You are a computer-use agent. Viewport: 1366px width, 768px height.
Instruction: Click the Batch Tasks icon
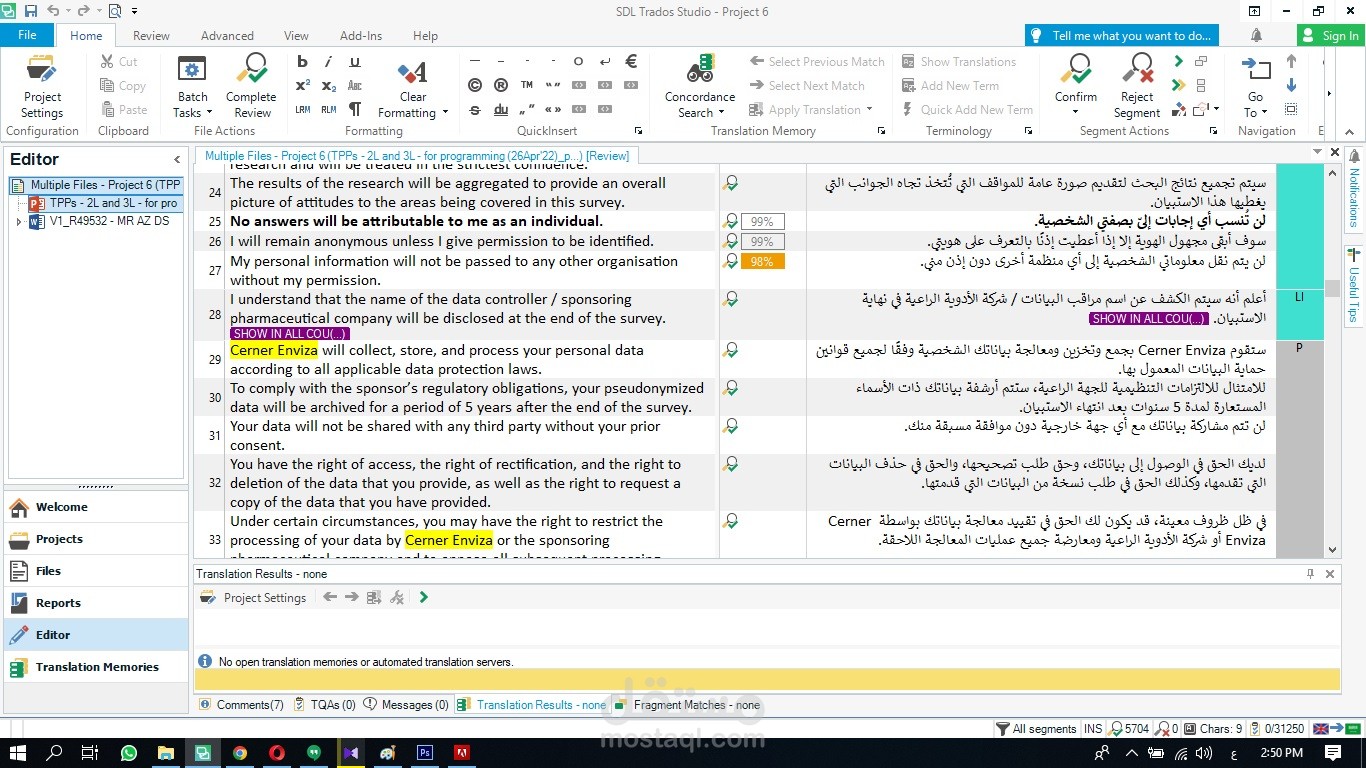click(191, 70)
